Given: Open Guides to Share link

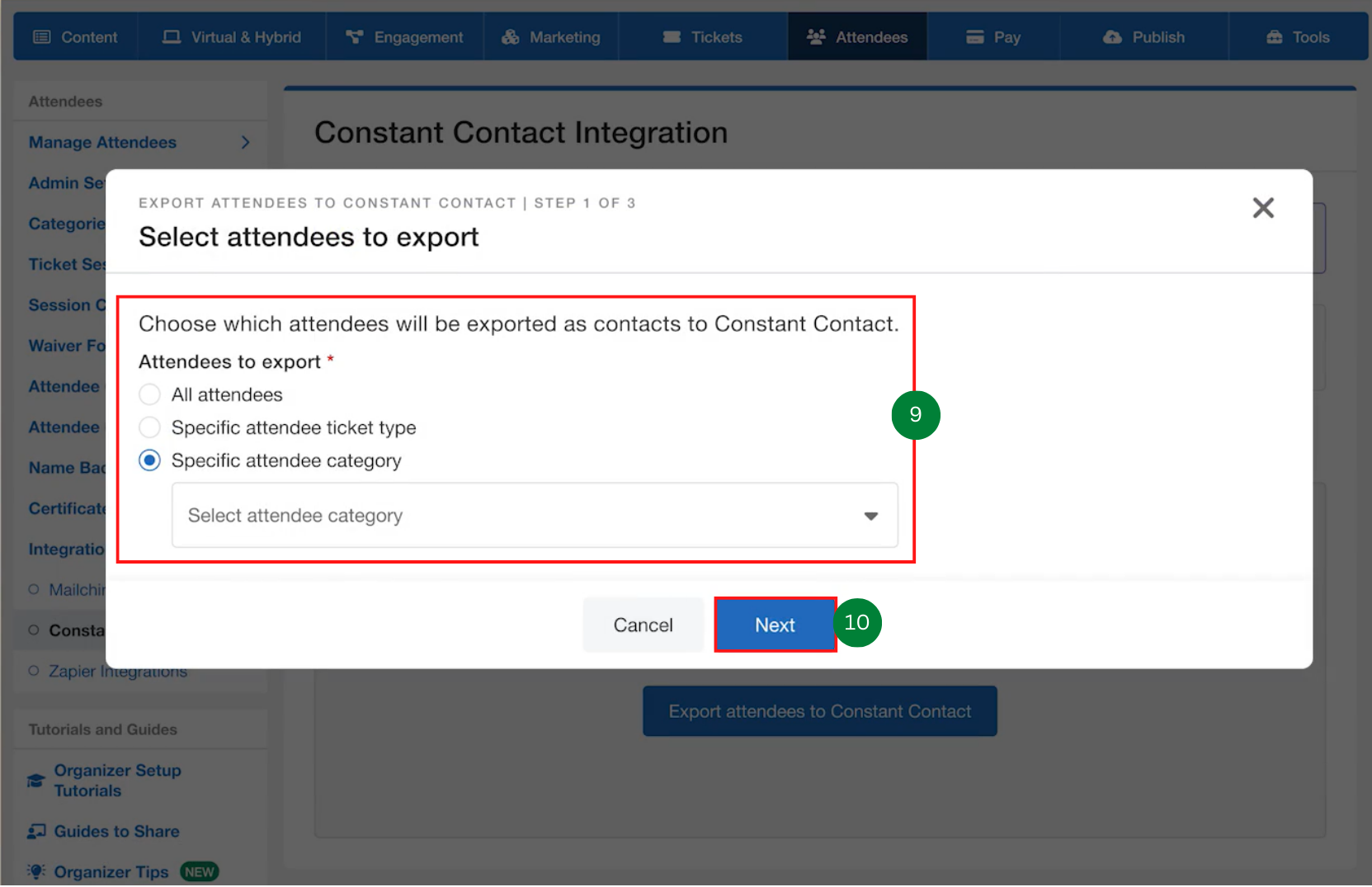Looking at the screenshot, I should coord(116,832).
